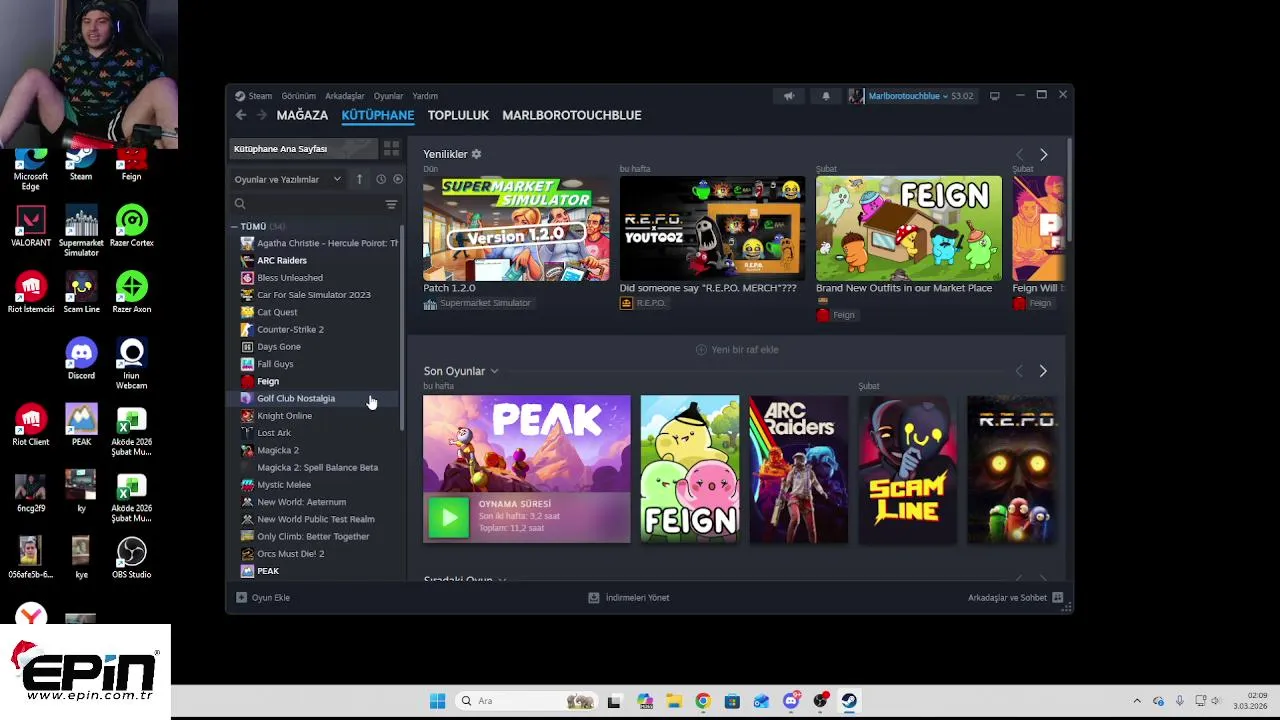The height and width of the screenshot is (720, 1280).
Task: Click Chrome icon in taskbar
Action: [x=703, y=701]
